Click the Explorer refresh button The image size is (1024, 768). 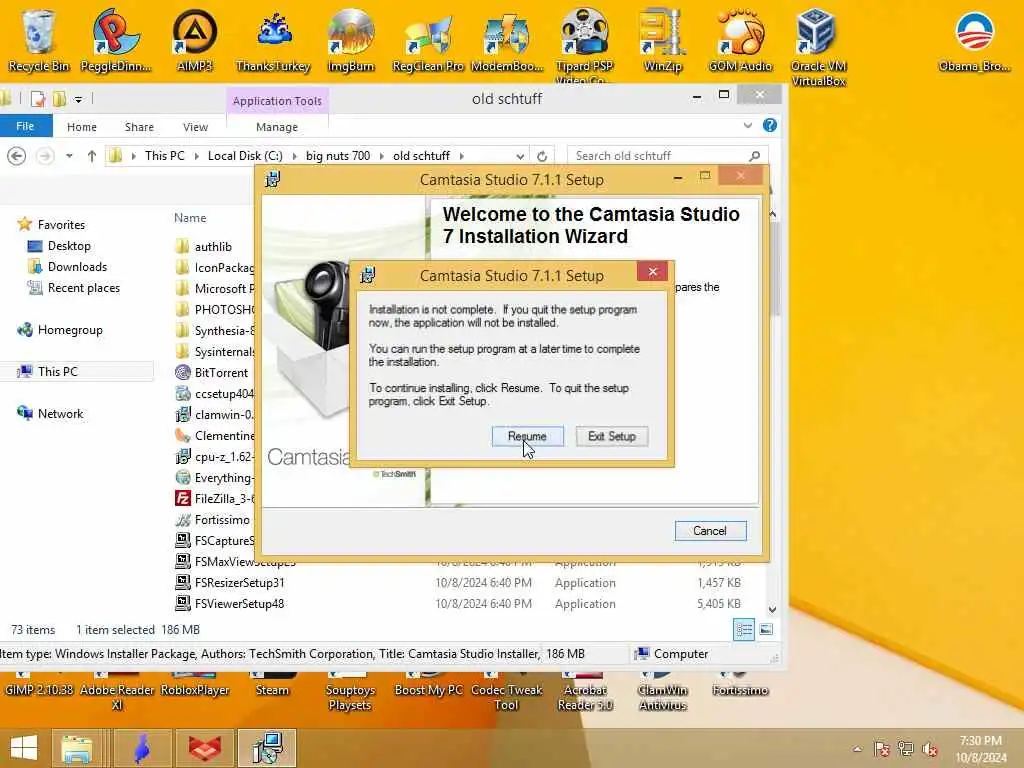pos(541,156)
